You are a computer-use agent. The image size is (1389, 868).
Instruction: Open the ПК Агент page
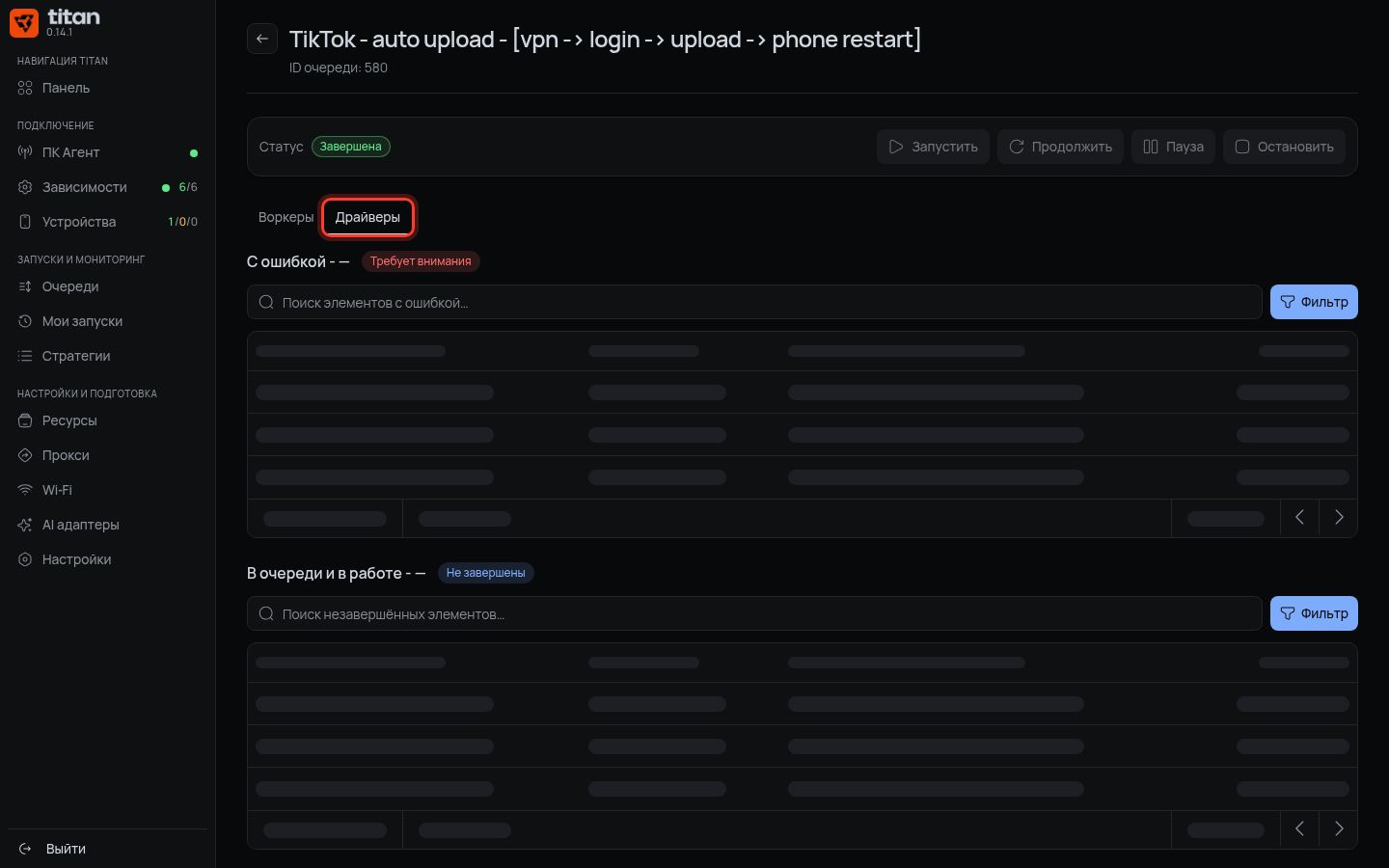click(x=107, y=152)
